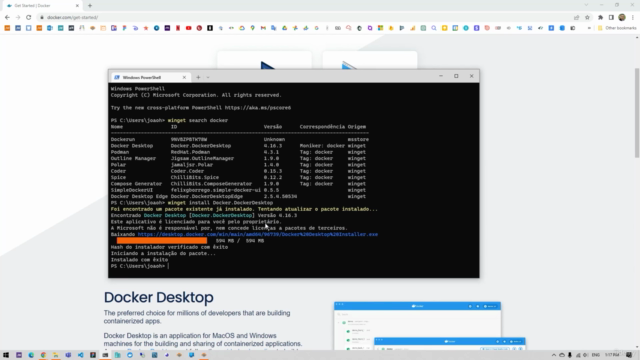Image resolution: width=640 pixels, height=360 pixels.
Task: Open YouTube bookmark in bookmarks bar
Action: click(x=189, y=28)
